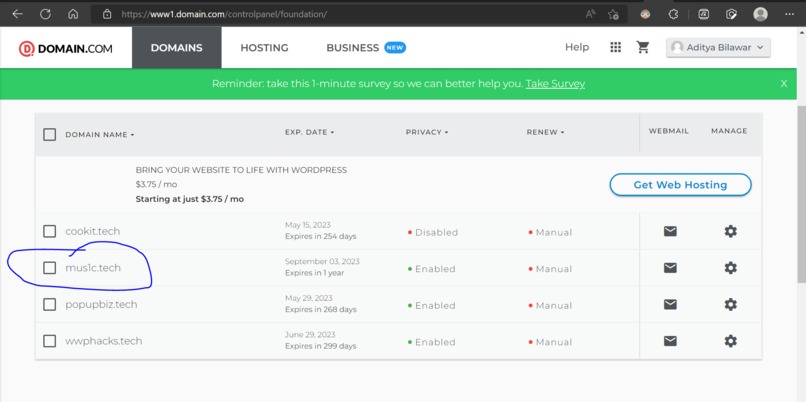Click Manual renew status for popupbiz.tech
The width and height of the screenshot is (806, 402).
point(550,305)
